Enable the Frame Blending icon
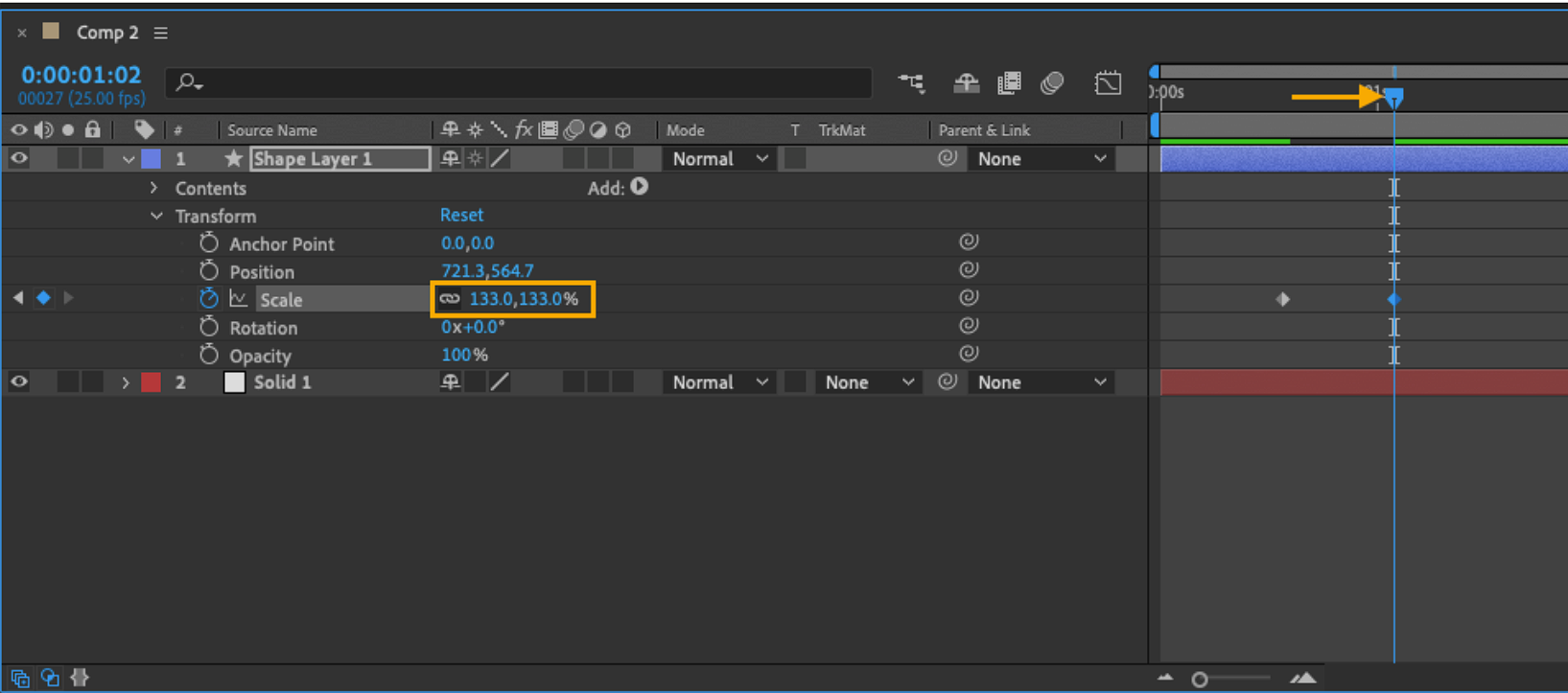This screenshot has height=693, width=1568. pos(1009,83)
